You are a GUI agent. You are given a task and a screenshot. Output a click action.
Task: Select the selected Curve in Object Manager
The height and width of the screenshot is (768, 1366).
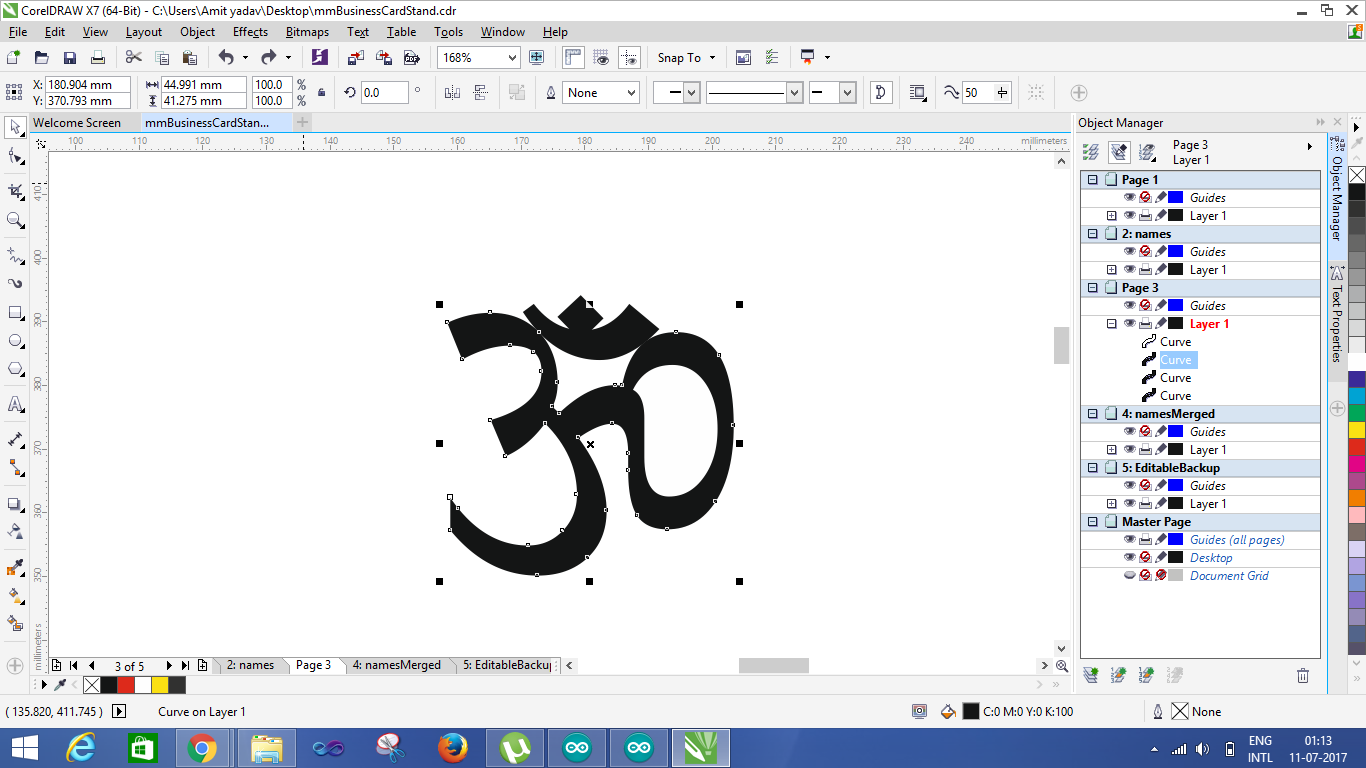tap(1176, 360)
